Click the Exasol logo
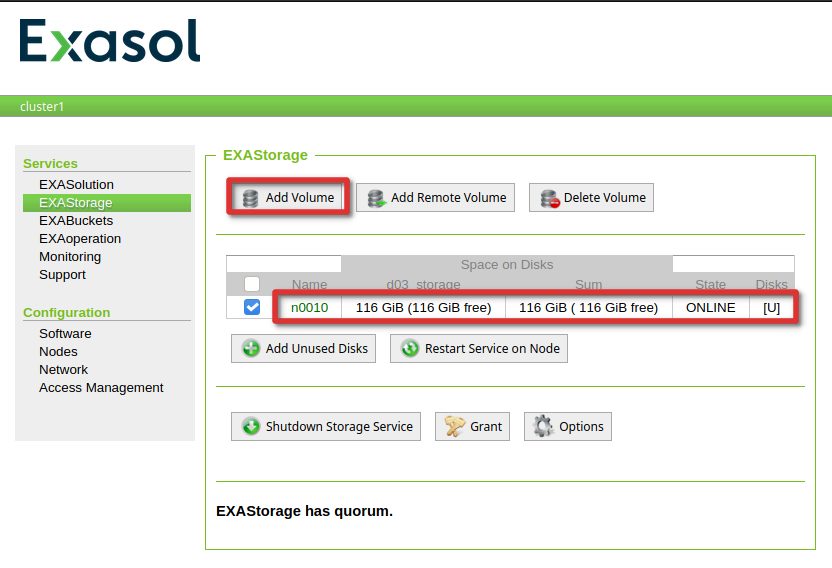The height and width of the screenshot is (568, 832). coord(110,40)
